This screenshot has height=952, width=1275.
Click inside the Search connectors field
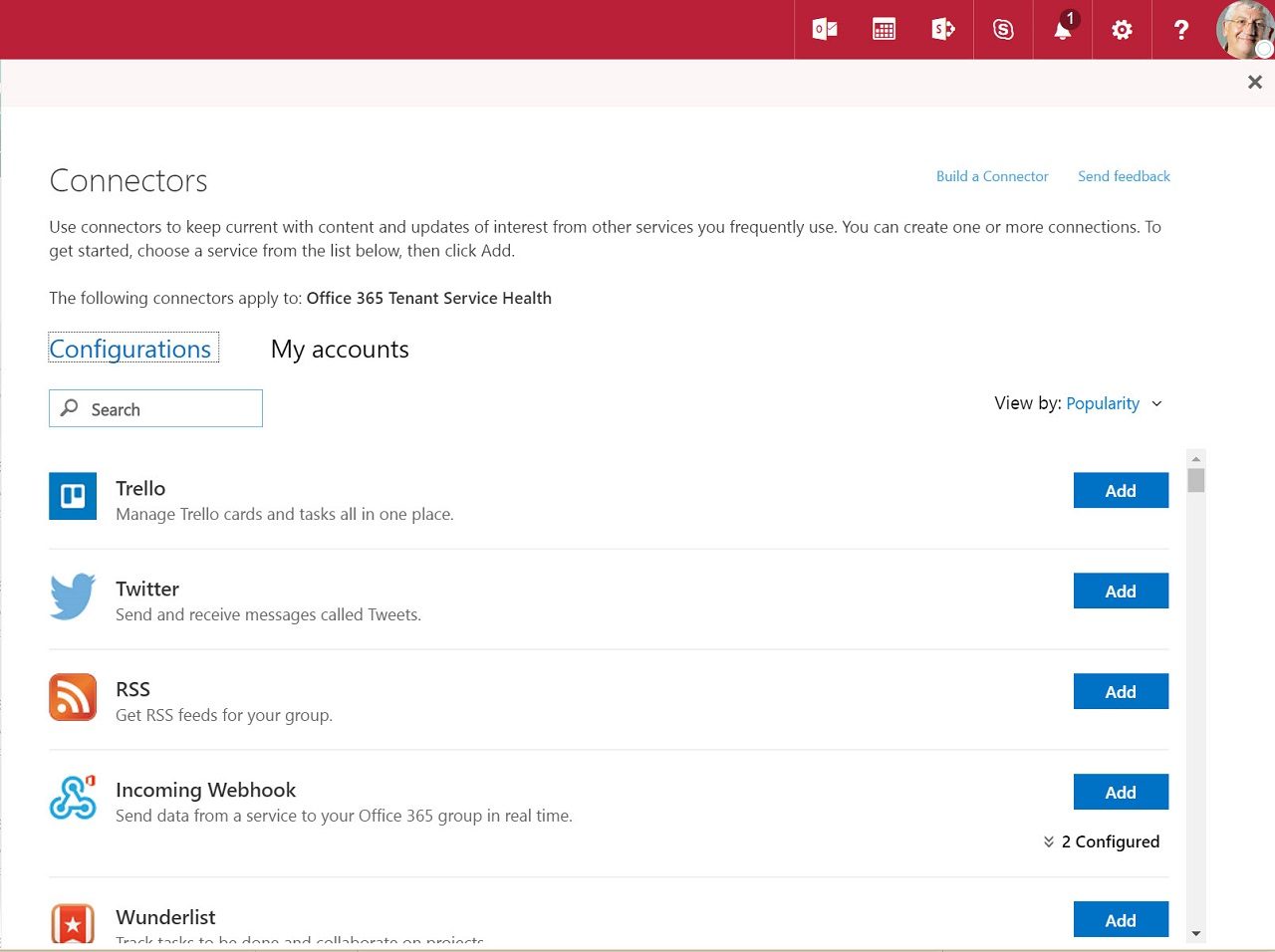tap(155, 408)
